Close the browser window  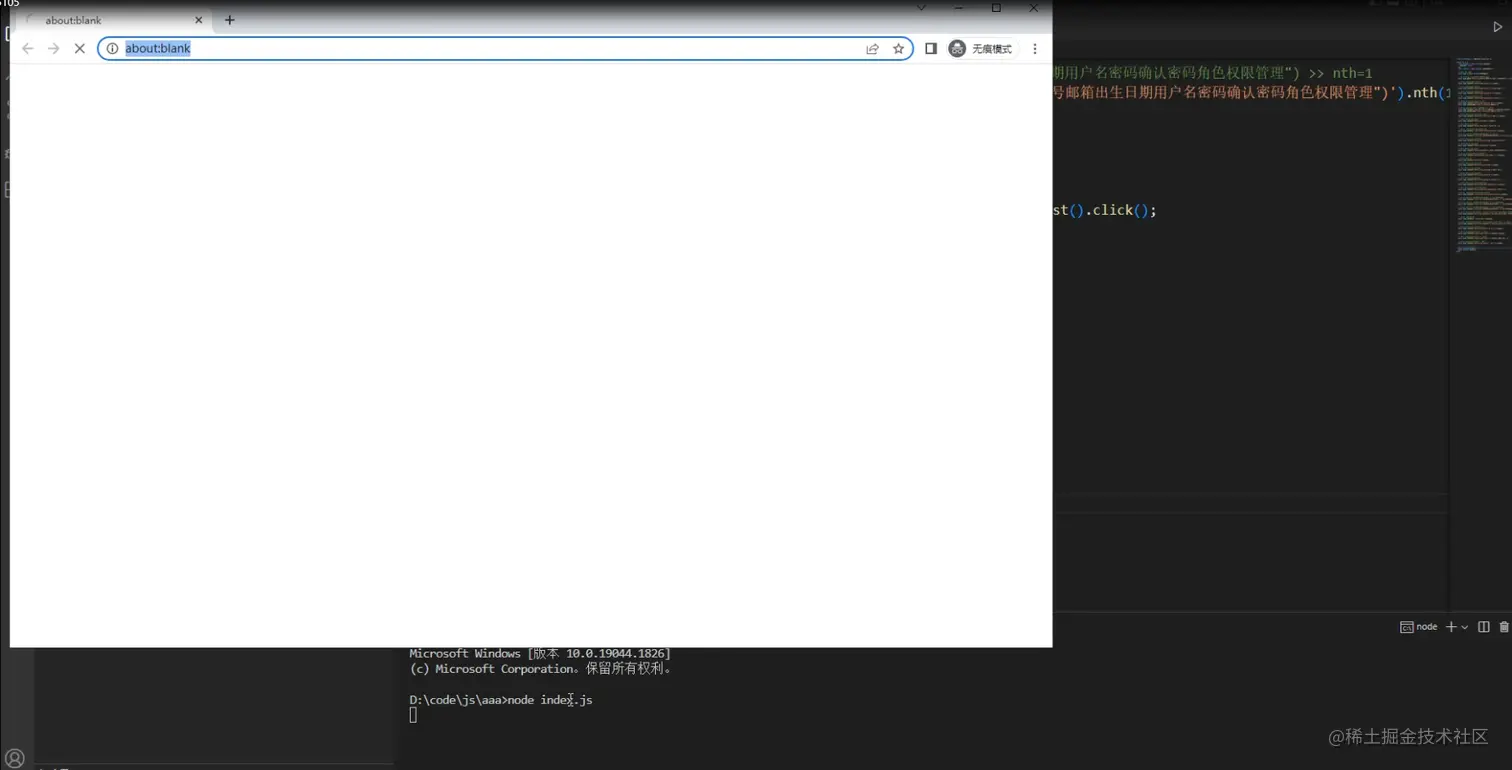1034,8
